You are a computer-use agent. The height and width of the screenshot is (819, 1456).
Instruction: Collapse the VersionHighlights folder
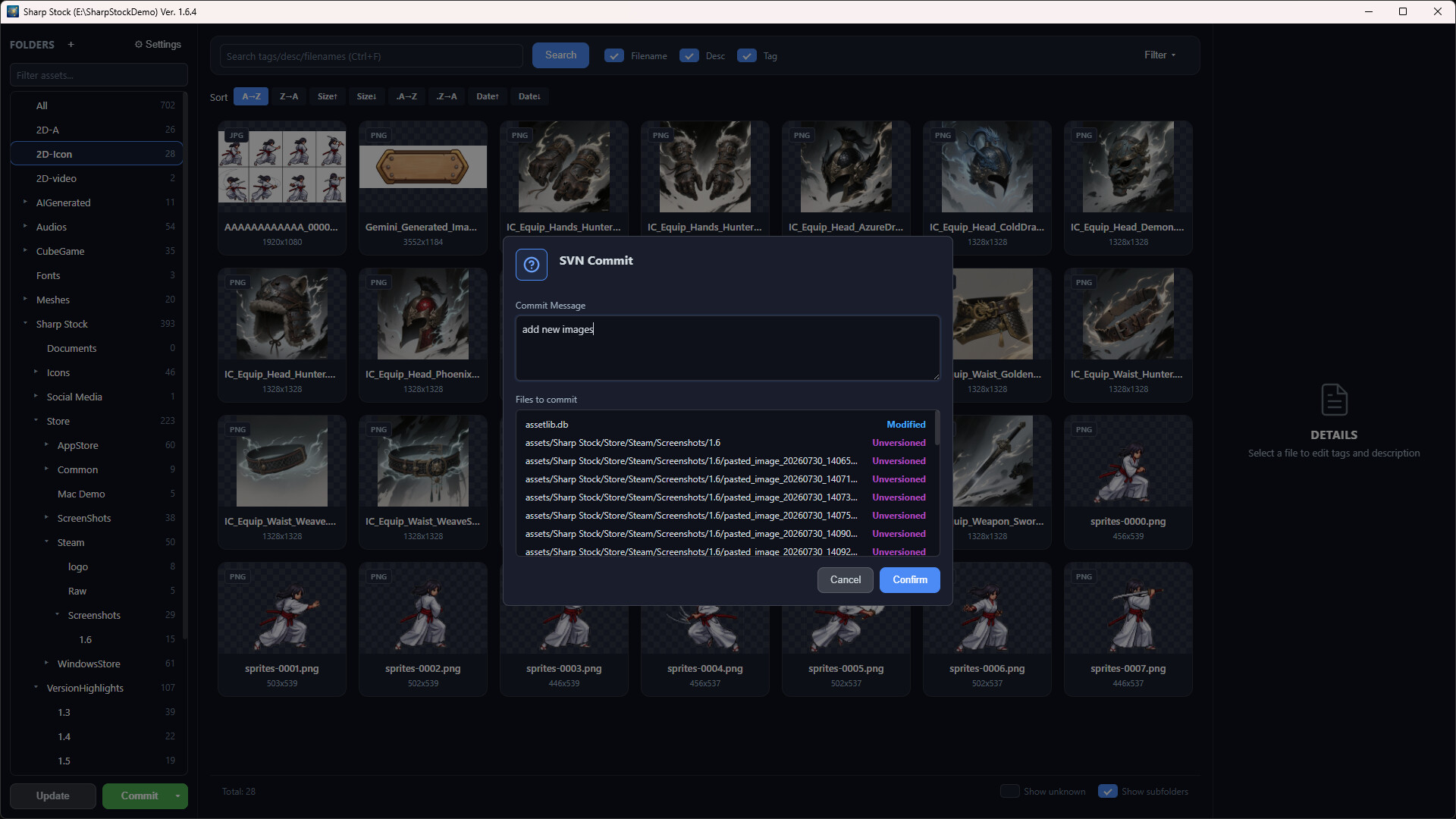pos(36,688)
